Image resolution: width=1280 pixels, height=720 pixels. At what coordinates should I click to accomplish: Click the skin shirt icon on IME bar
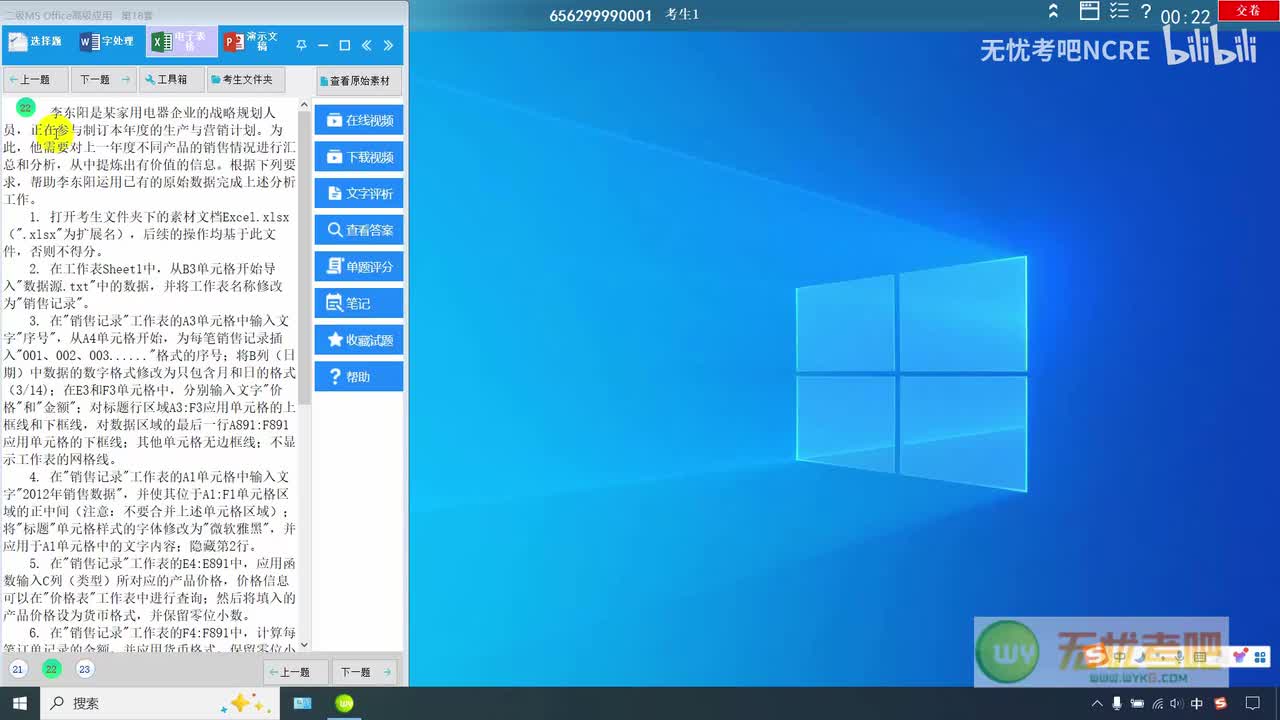click(1240, 657)
